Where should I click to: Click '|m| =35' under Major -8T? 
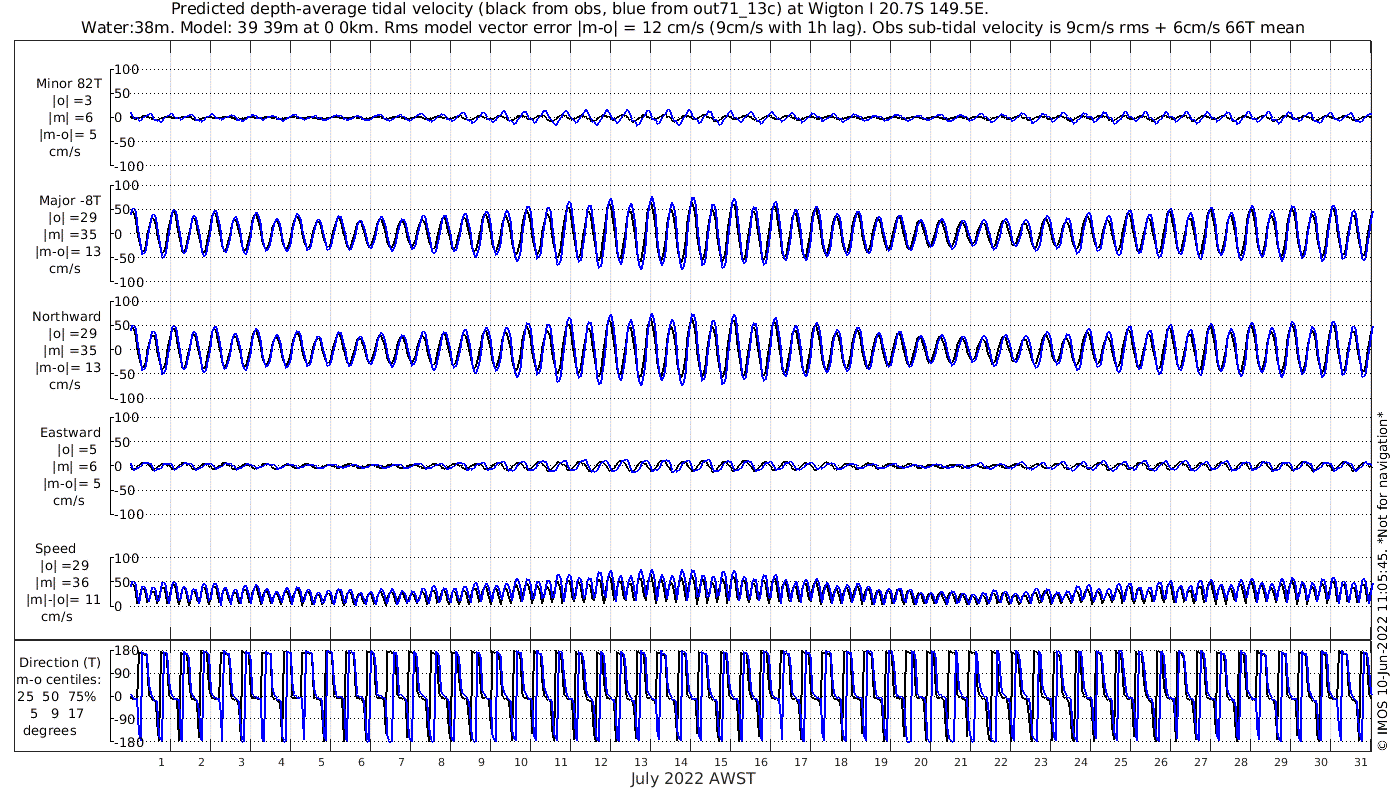tap(71, 234)
